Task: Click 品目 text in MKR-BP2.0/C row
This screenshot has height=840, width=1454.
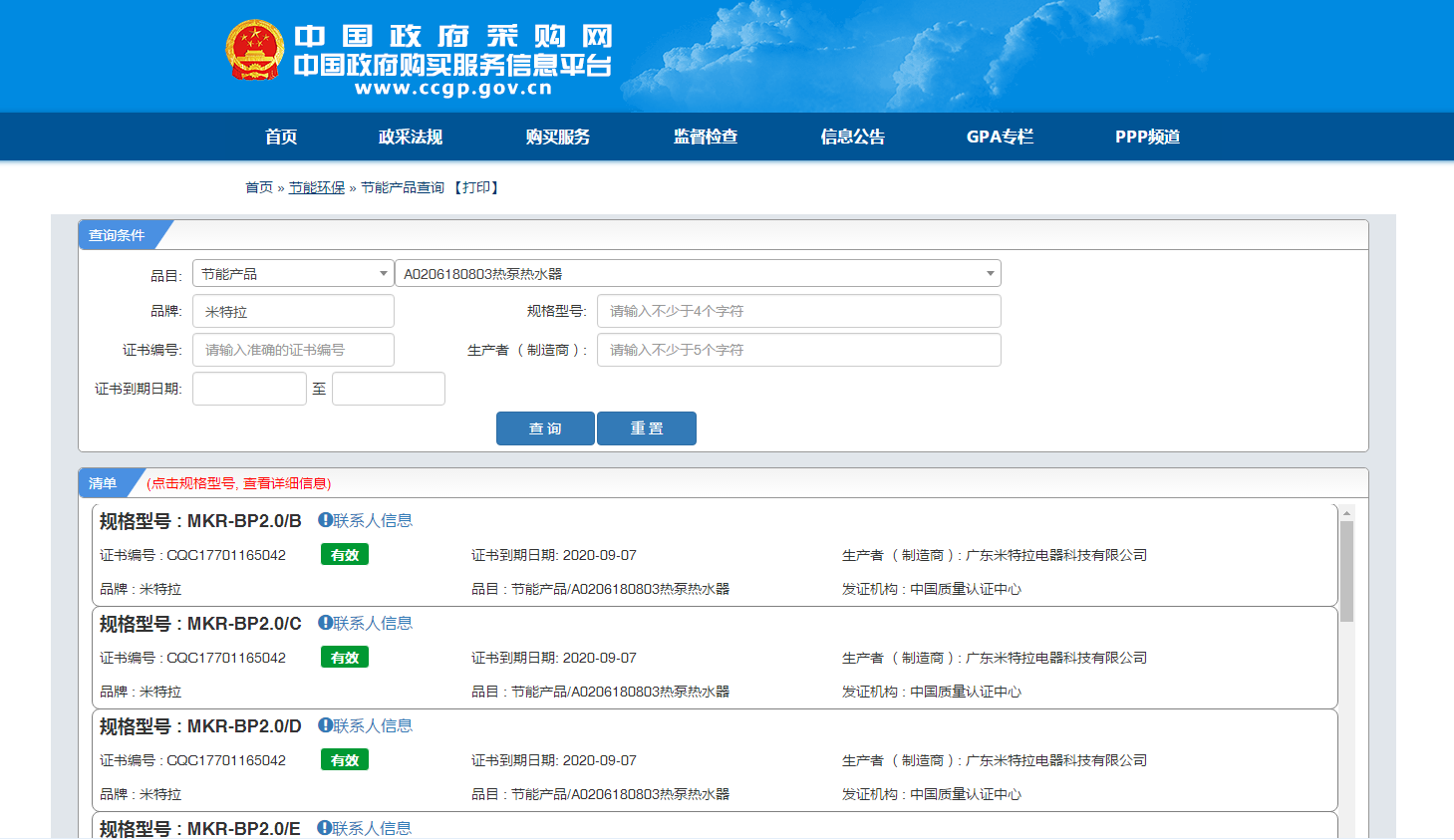Action: (x=600, y=692)
